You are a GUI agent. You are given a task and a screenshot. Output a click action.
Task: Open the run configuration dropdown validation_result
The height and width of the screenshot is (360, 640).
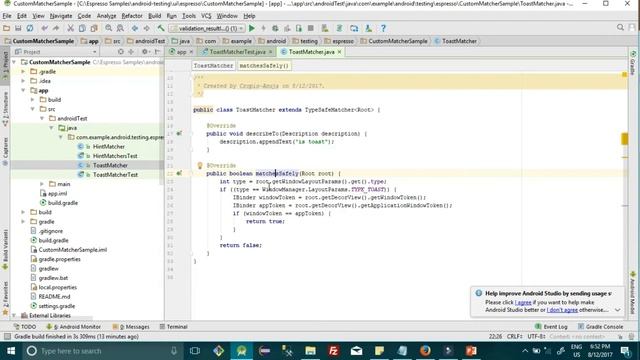point(207,28)
